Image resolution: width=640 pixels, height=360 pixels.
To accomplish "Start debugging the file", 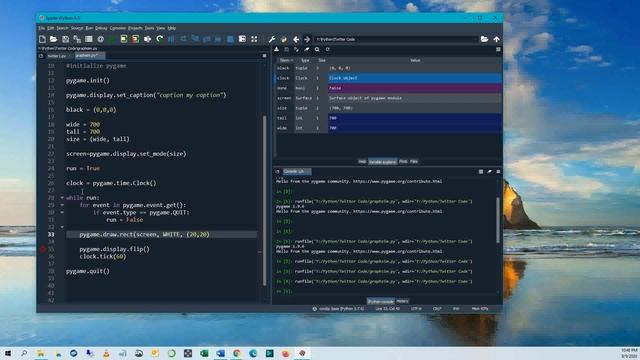I will tap(171, 39).
